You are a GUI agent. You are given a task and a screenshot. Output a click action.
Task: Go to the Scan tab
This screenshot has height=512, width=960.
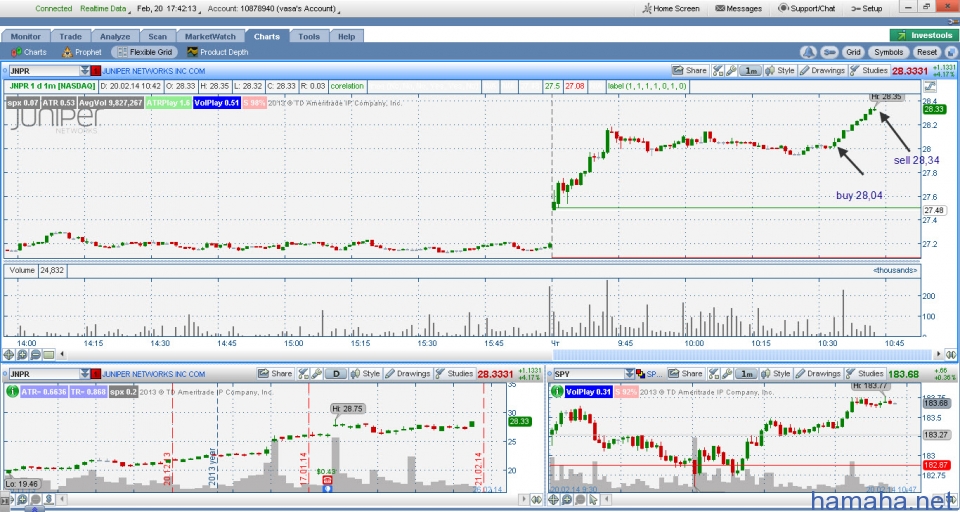click(157, 37)
